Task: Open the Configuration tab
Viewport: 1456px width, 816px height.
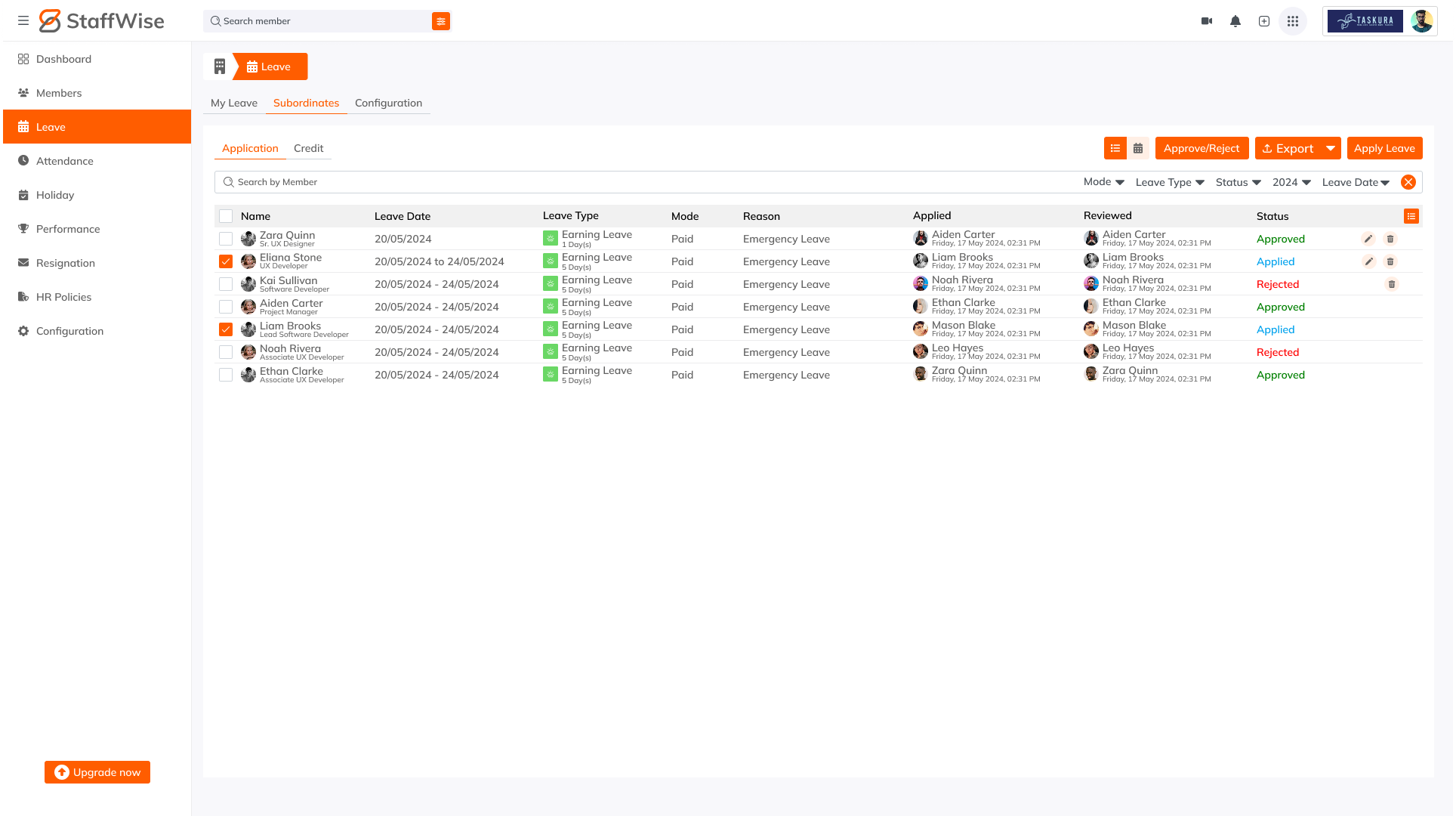Action: pyautogui.click(x=388, y=103)
